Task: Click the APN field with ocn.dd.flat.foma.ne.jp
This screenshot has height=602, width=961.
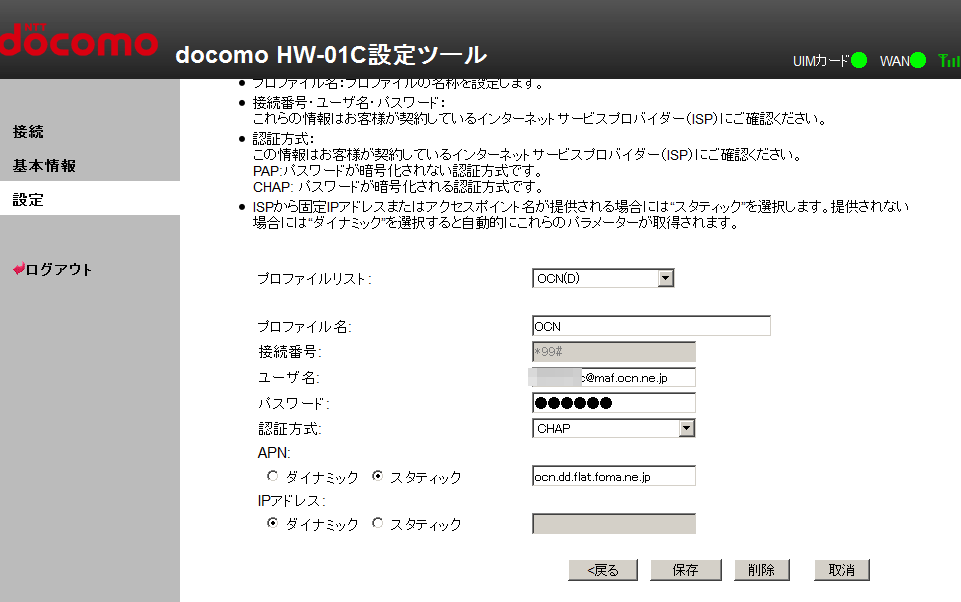Action: coord(613,476)
